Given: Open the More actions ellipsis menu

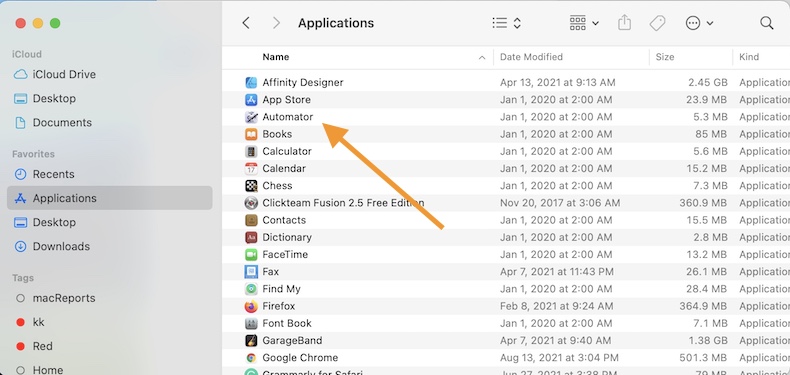Looking at the screenshot, I should click(699, 23).
